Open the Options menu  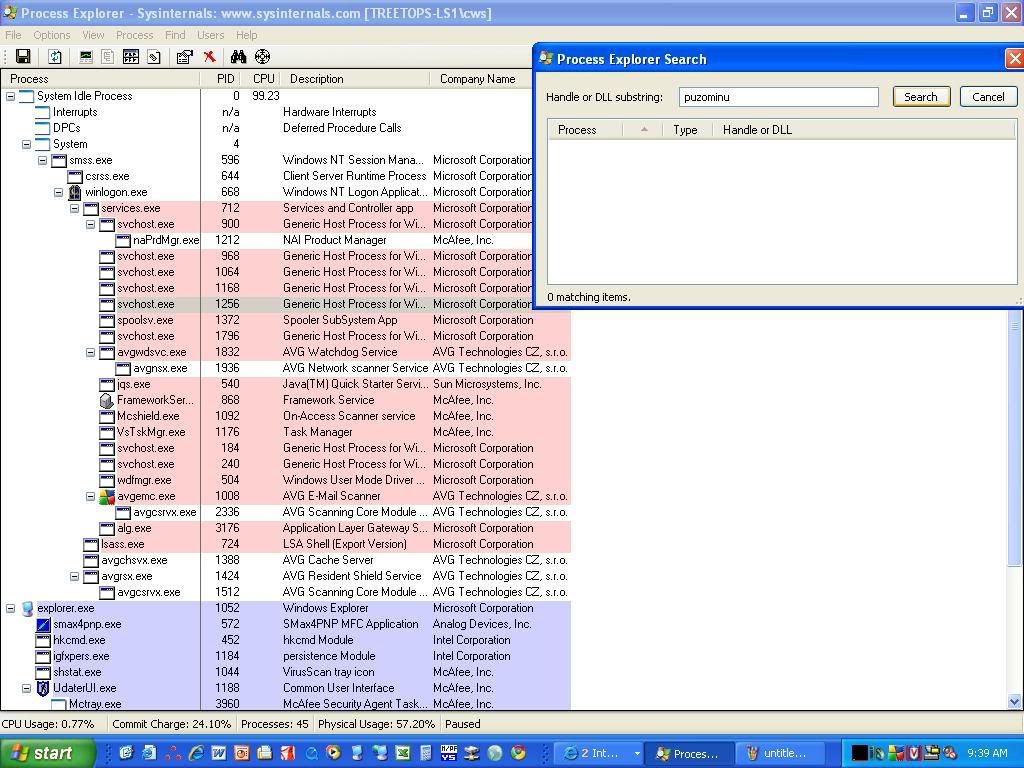tap(52, 35)
